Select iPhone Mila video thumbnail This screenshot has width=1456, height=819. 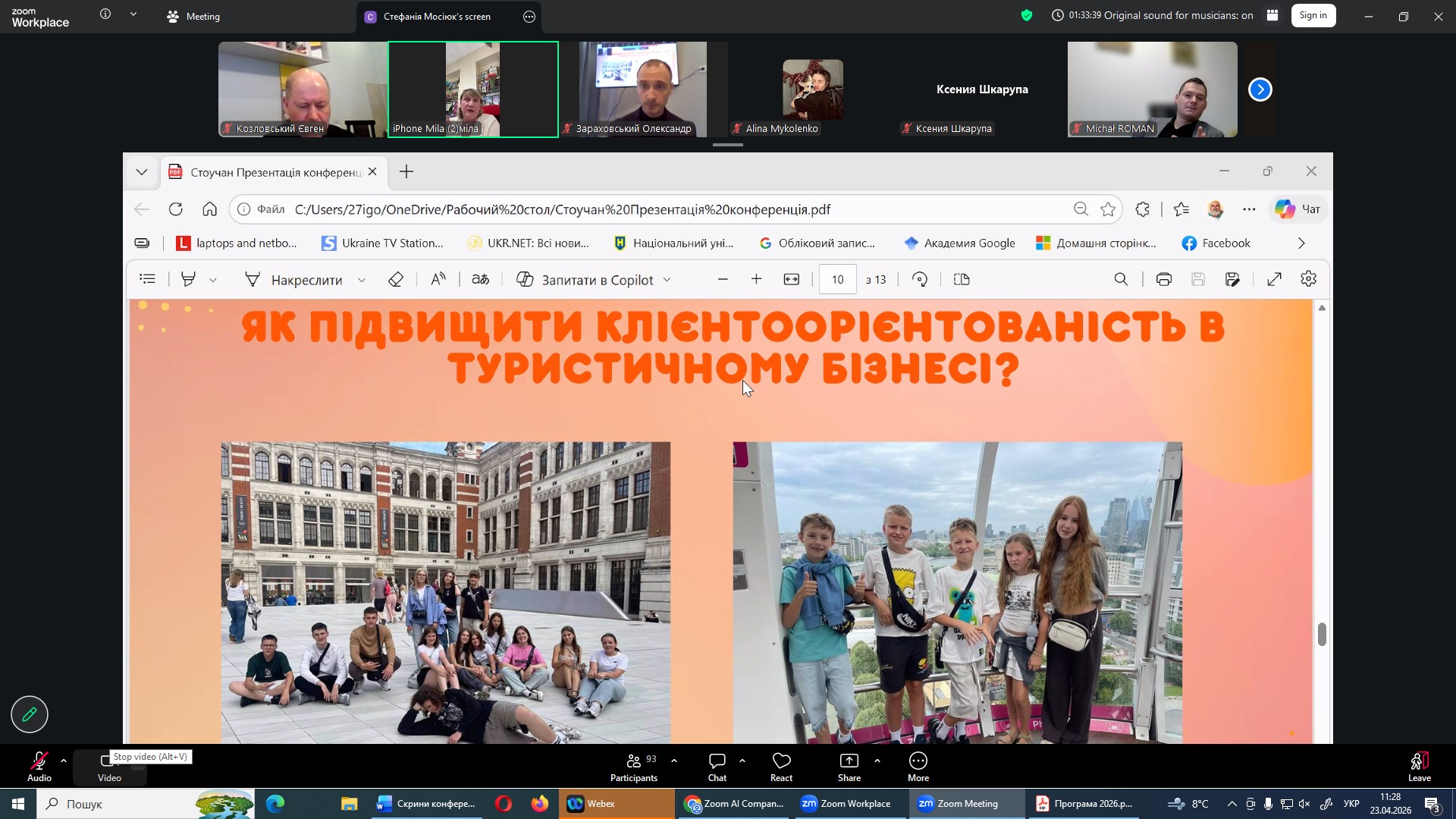pyautogui.click(x=473, y=89)
